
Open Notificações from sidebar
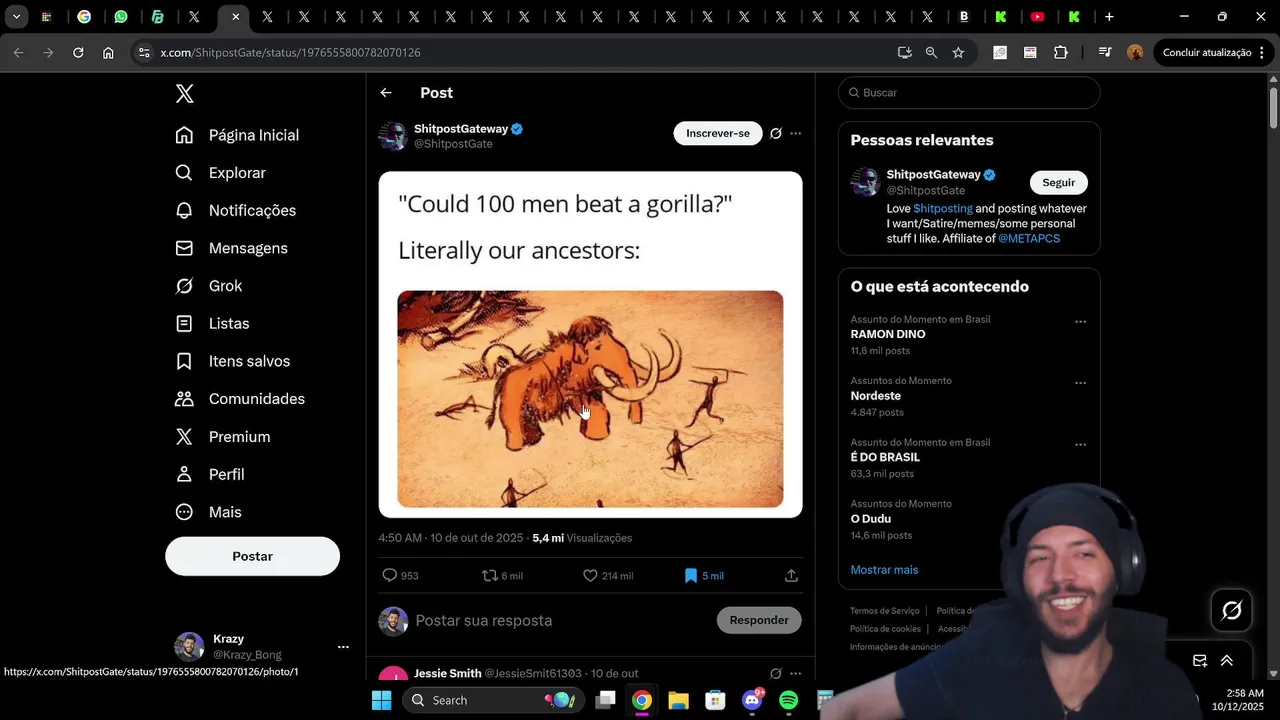click(x=235, y=211)
